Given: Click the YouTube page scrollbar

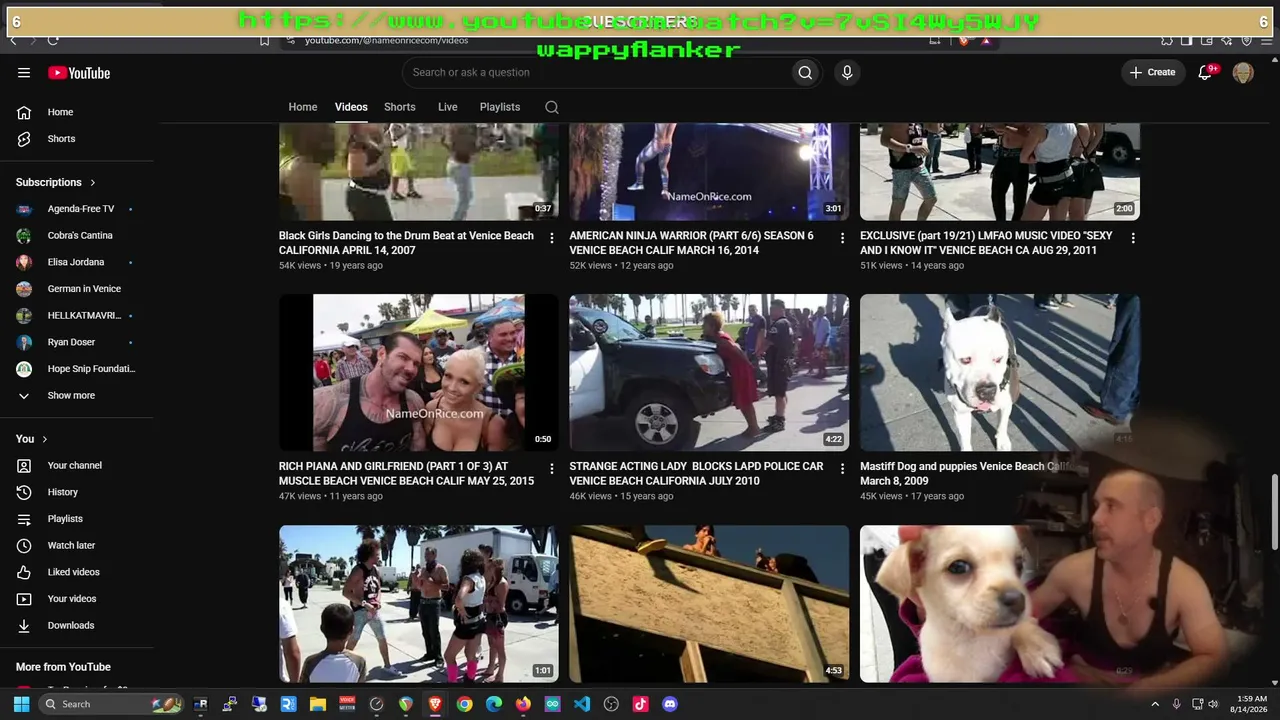Looking at the screenshot, I should tap(1274, 512).
